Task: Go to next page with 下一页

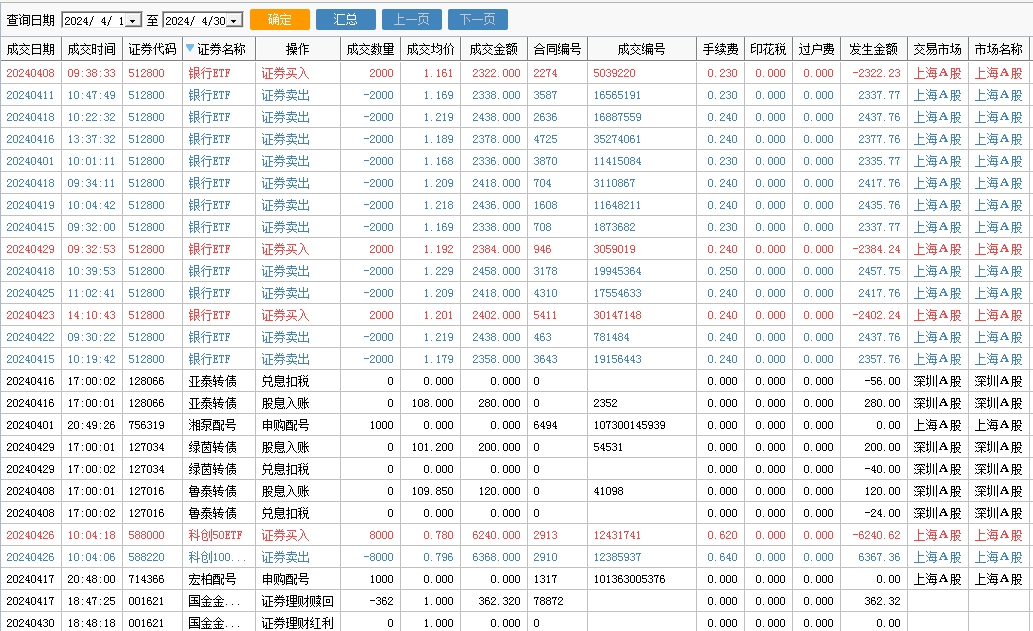Action: pos(477,20)
